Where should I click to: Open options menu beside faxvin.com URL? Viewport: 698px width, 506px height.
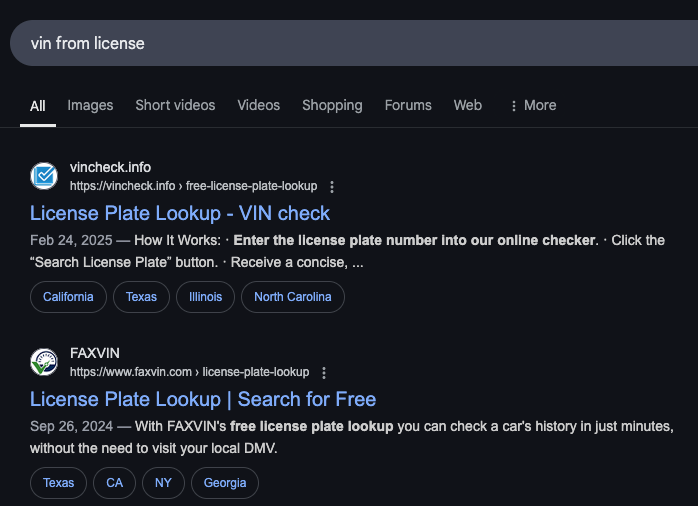point(324,372)
